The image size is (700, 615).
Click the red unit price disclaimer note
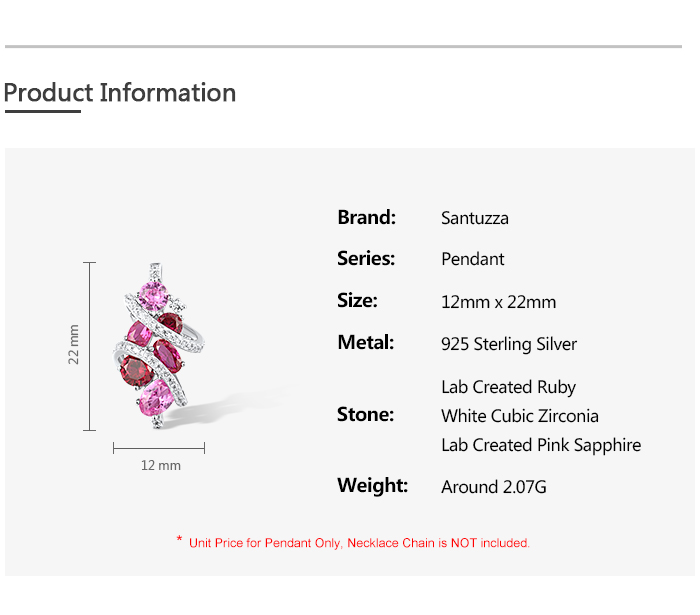point(359,543)
